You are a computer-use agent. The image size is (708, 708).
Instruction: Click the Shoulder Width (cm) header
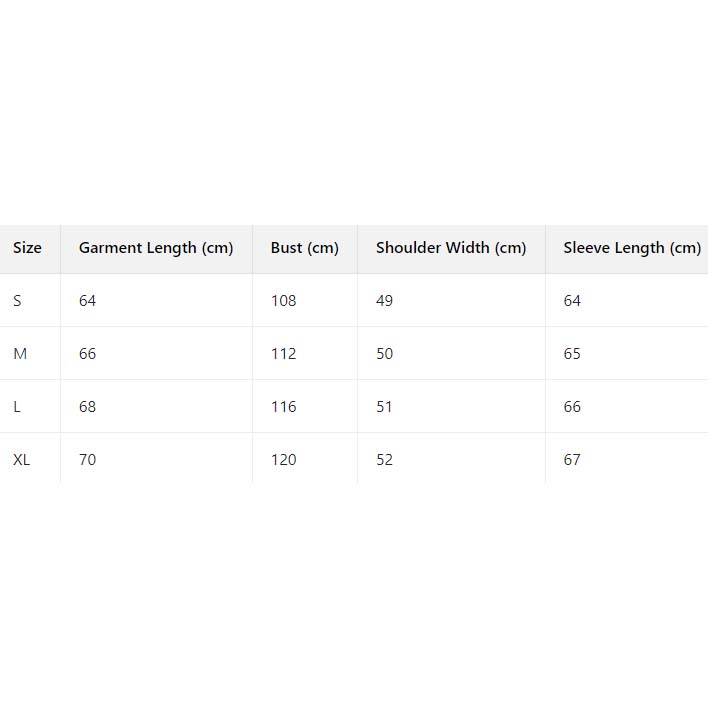tap(451, 248)
